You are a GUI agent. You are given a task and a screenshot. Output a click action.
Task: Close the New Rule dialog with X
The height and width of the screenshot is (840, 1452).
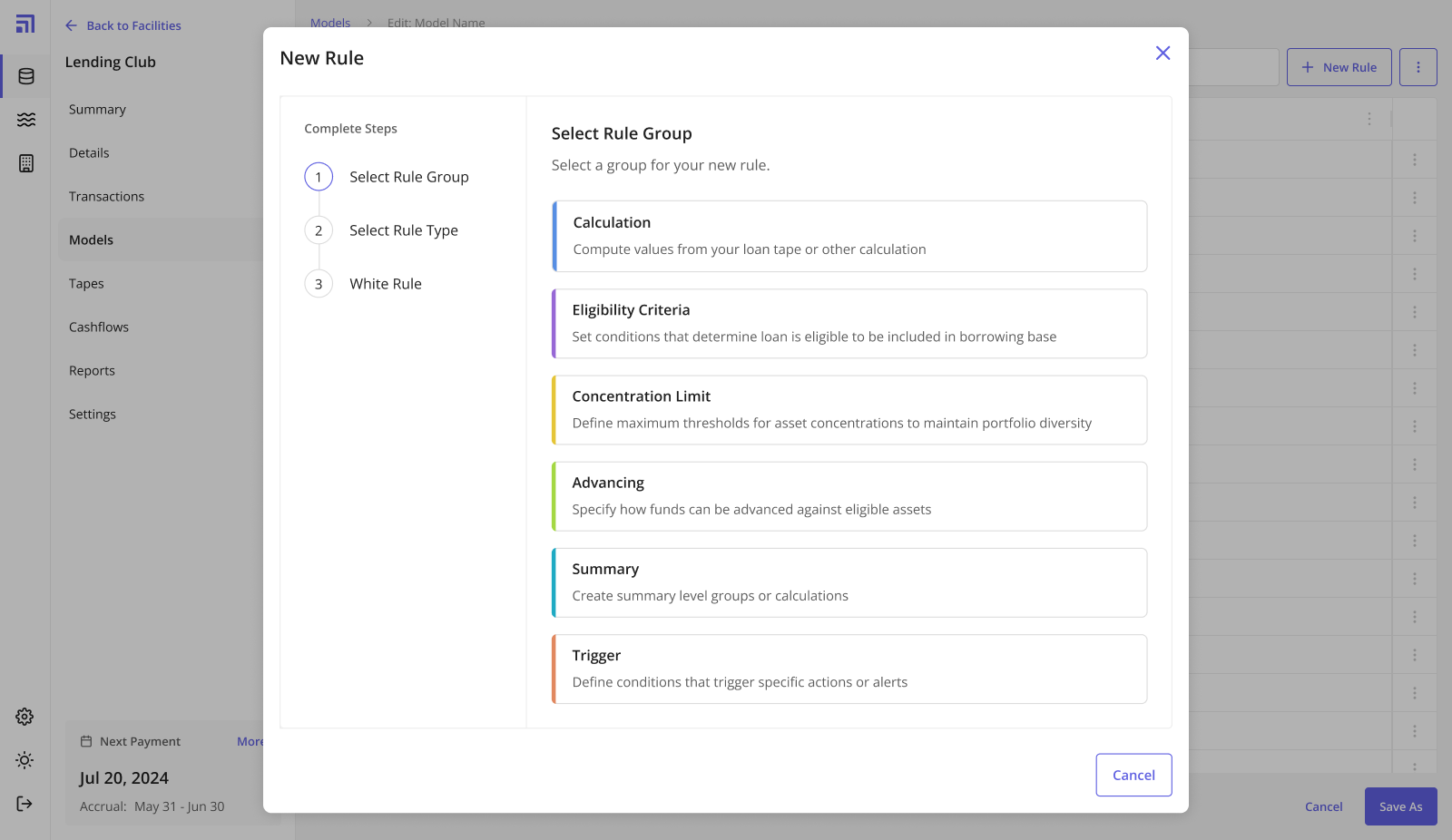click(x=1163, y=54)
